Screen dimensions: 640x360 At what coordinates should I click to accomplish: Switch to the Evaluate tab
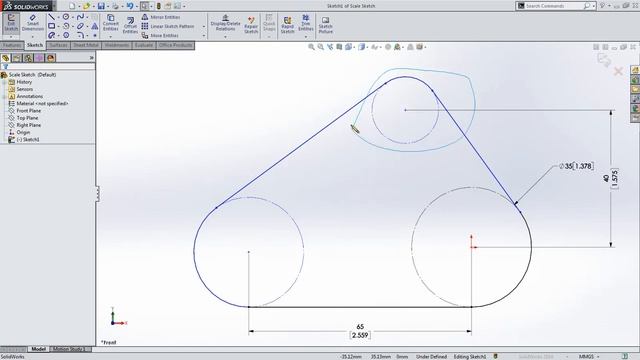(x=144, y=45)
